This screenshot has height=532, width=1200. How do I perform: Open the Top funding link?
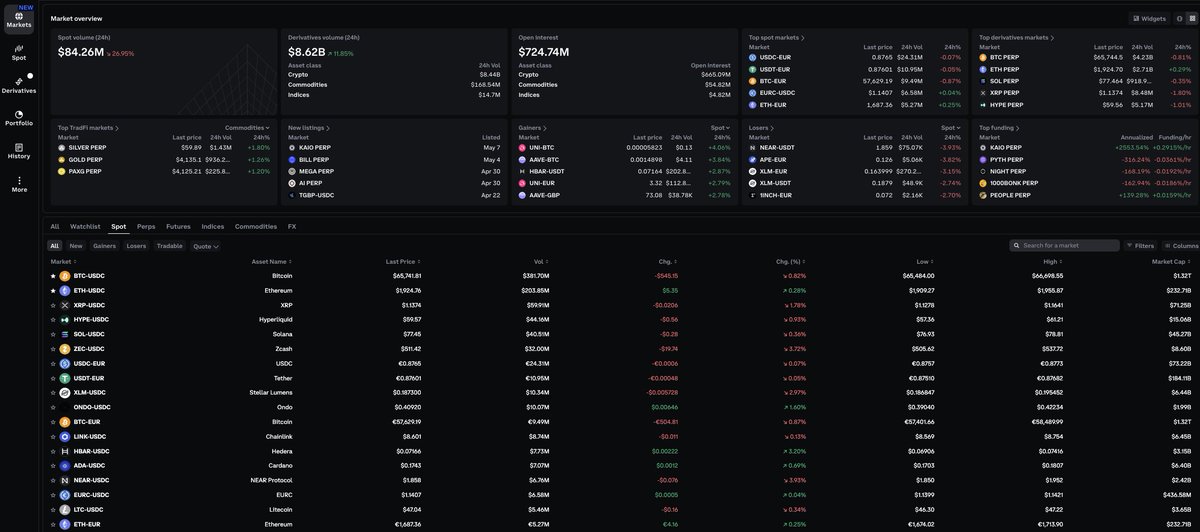point(998,128)
